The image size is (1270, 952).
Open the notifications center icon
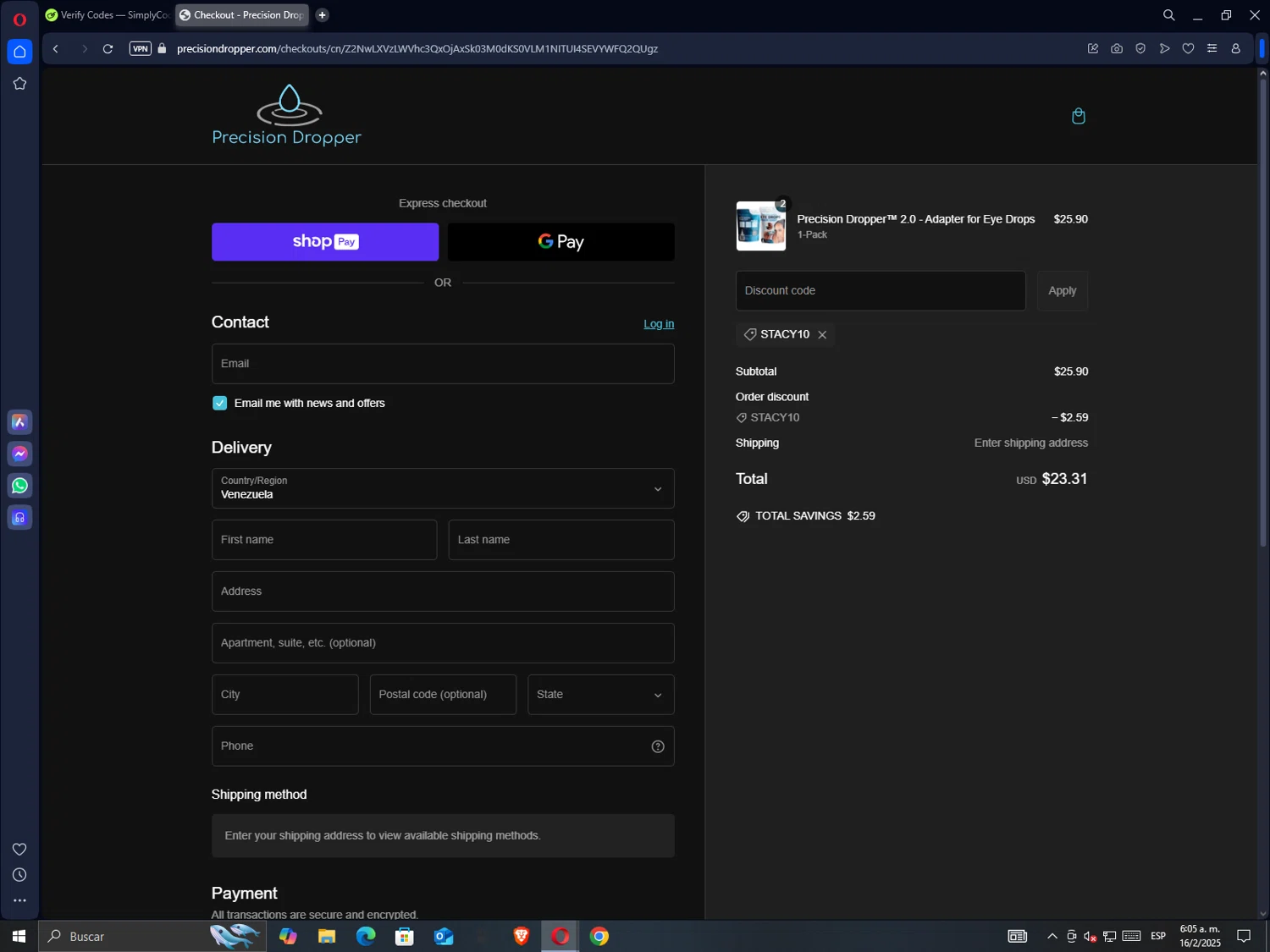click(1244, 936)
